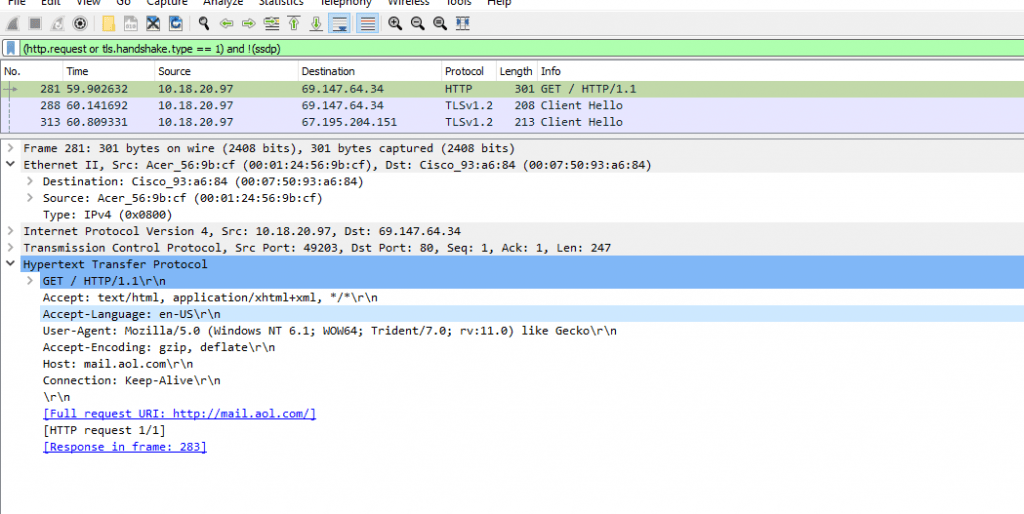Expand the Transmission Control Protocol row
1024x514 pixels.
[x=11, y=248]
